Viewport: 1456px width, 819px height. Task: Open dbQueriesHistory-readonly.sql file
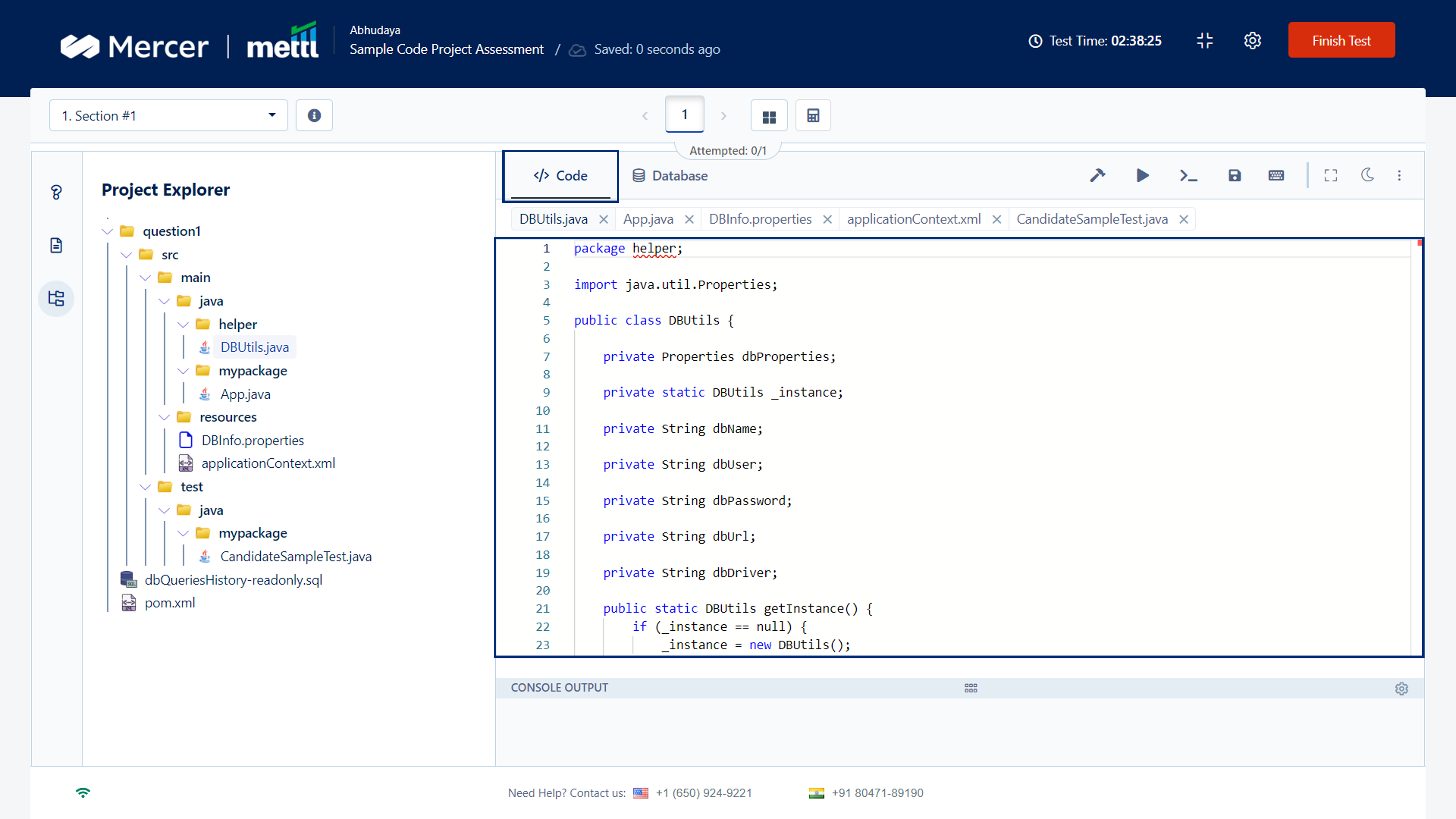tap(233, 580)
